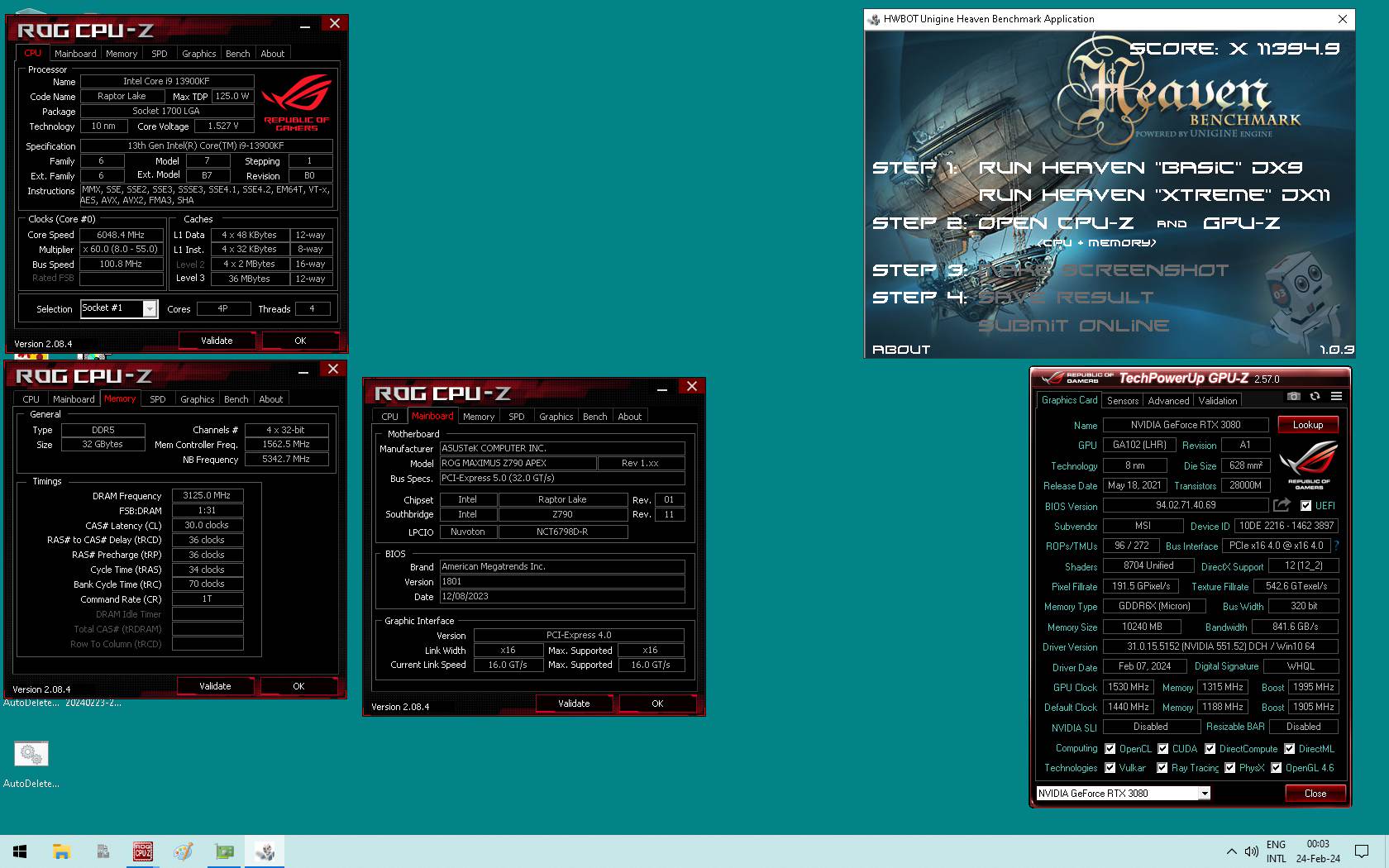Viewport: 1389px width, 868px height.
Task: Open Bench tab in CPU-Z CPU window
Action: 238,54
